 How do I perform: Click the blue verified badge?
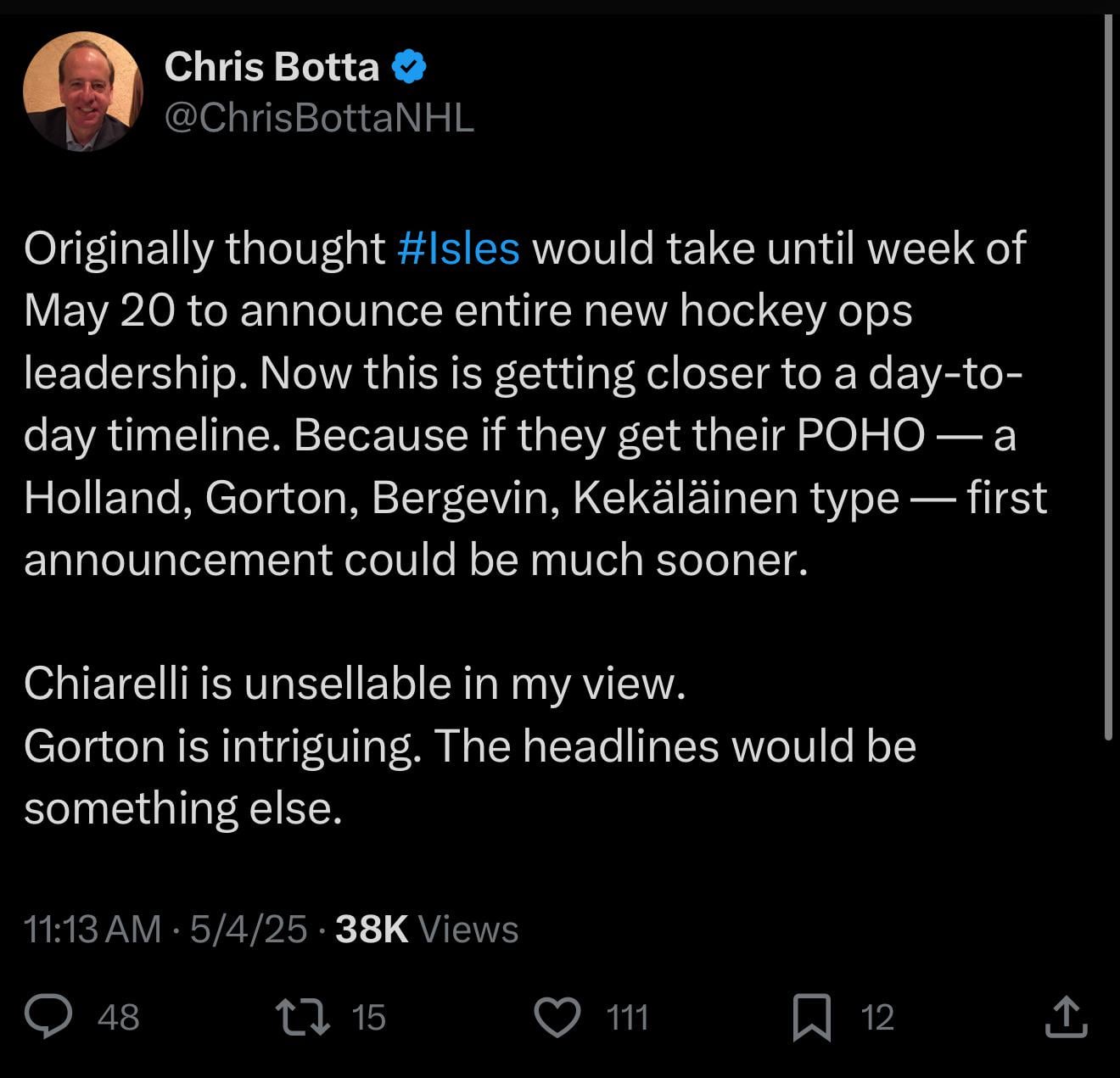pos(409,66)
